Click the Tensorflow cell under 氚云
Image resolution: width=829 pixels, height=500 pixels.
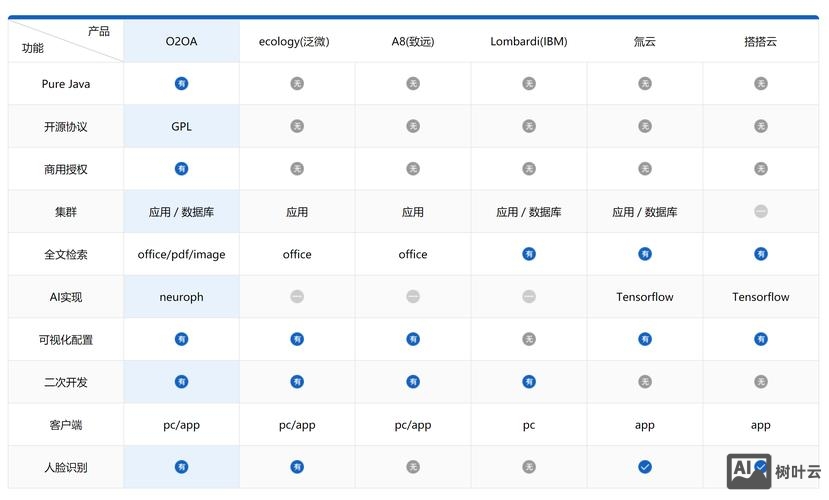click(645, 297)
